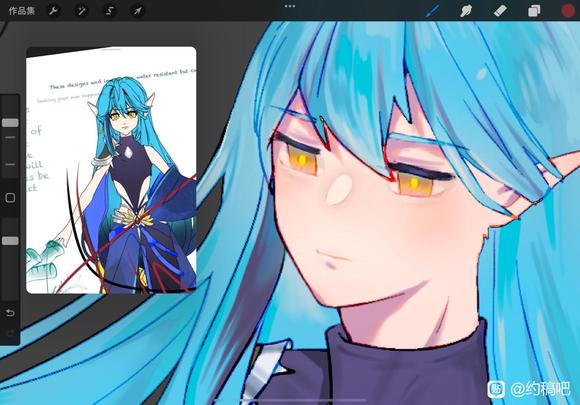
Task: Open the Actions wrench menu
Action: (53, 11)
